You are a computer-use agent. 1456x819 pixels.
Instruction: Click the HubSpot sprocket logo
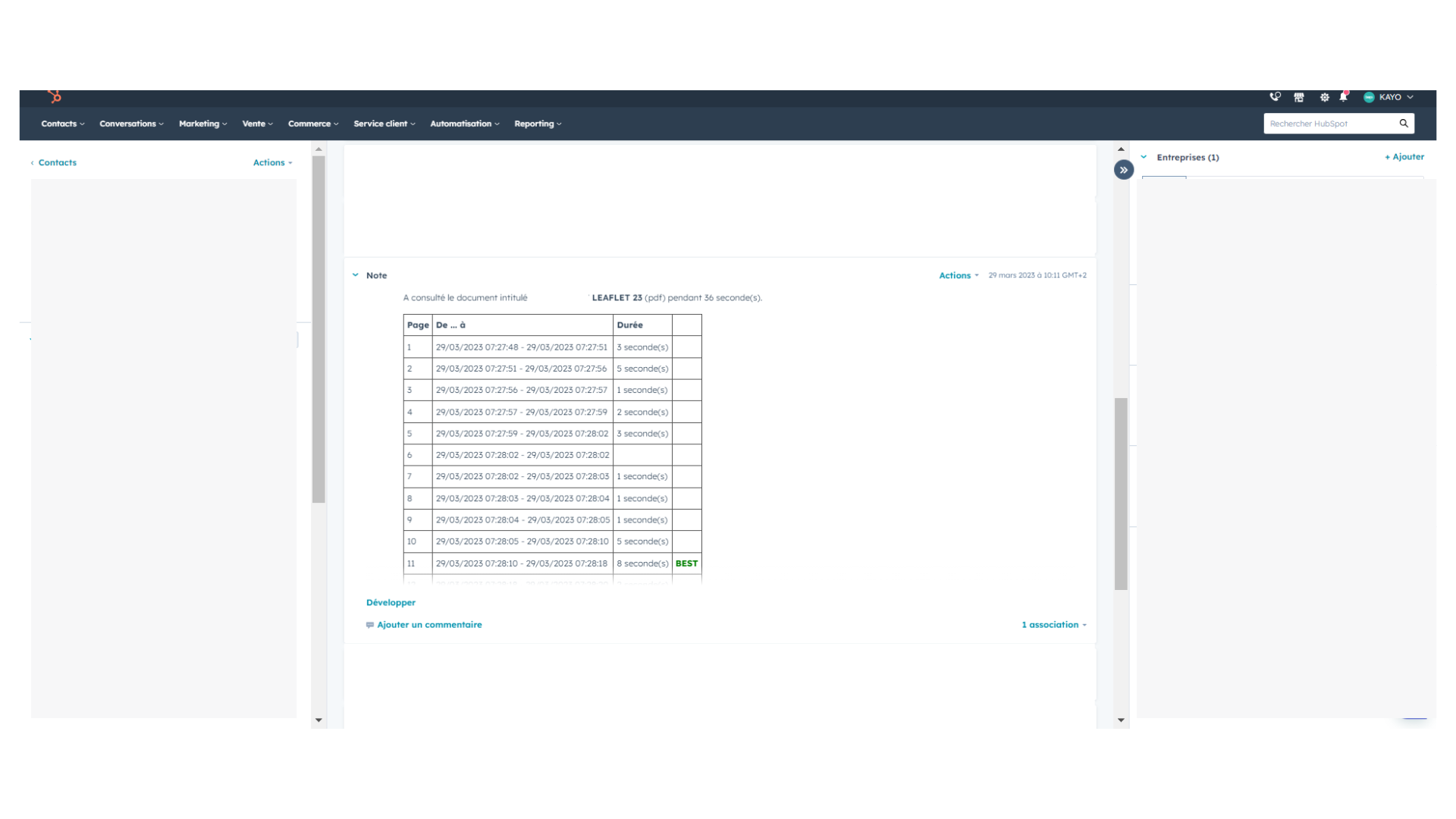[x=55, y=97]
